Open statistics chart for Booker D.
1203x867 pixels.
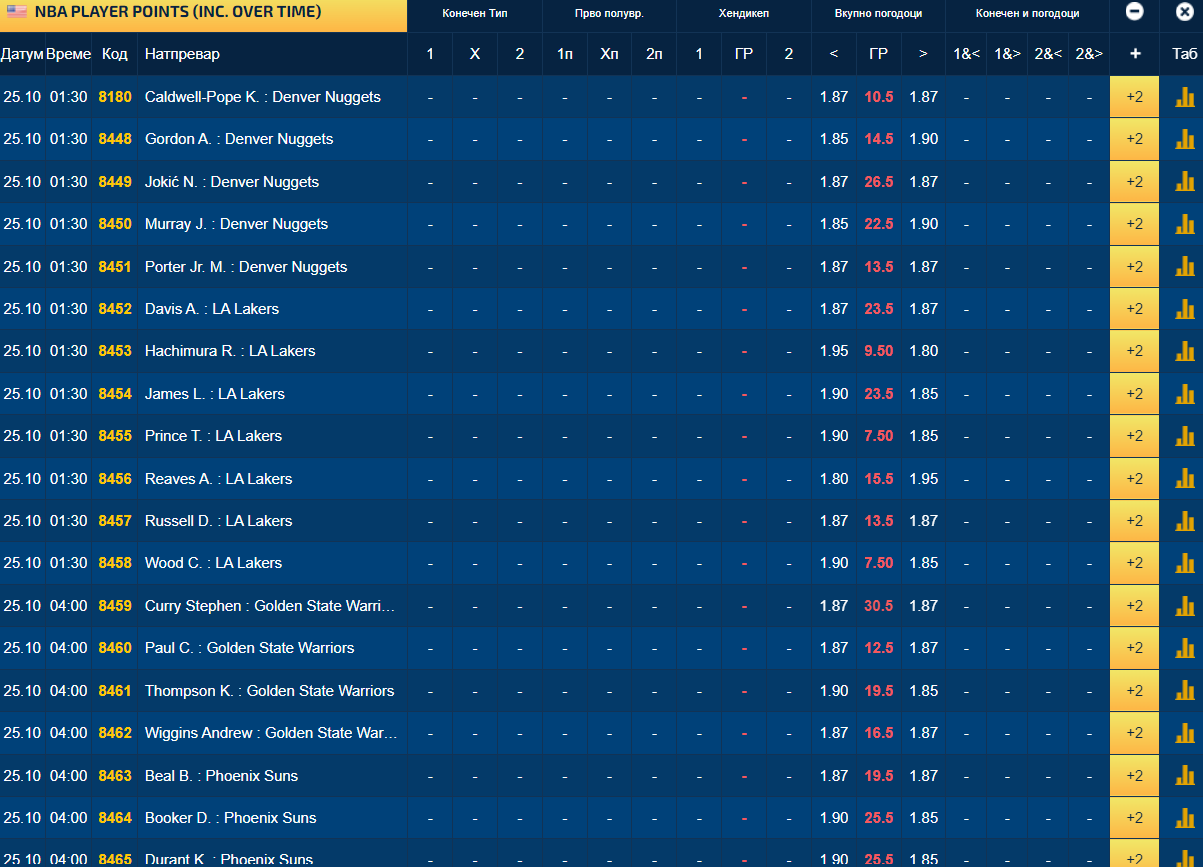[x=1184, y=818]
